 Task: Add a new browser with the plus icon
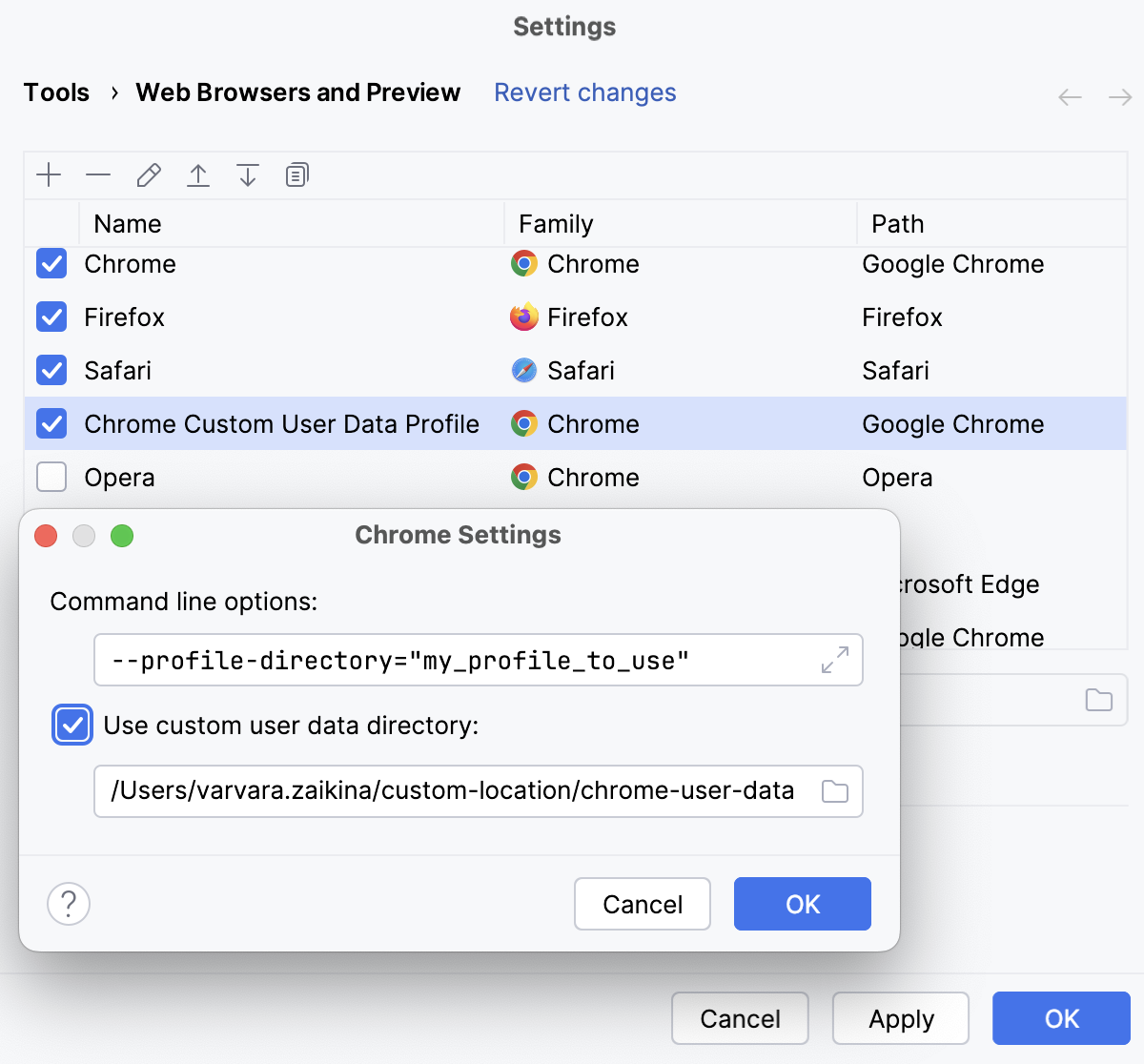pos(49,175)
